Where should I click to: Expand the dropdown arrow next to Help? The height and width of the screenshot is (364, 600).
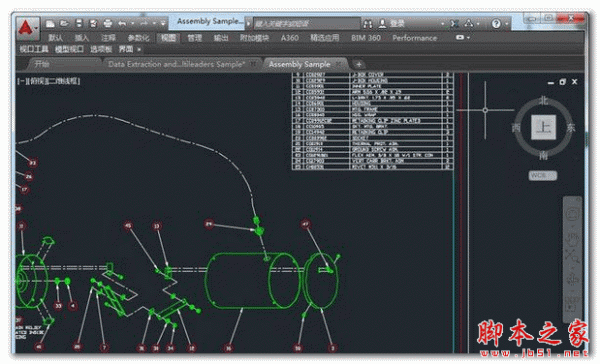[x=507, y=24]
